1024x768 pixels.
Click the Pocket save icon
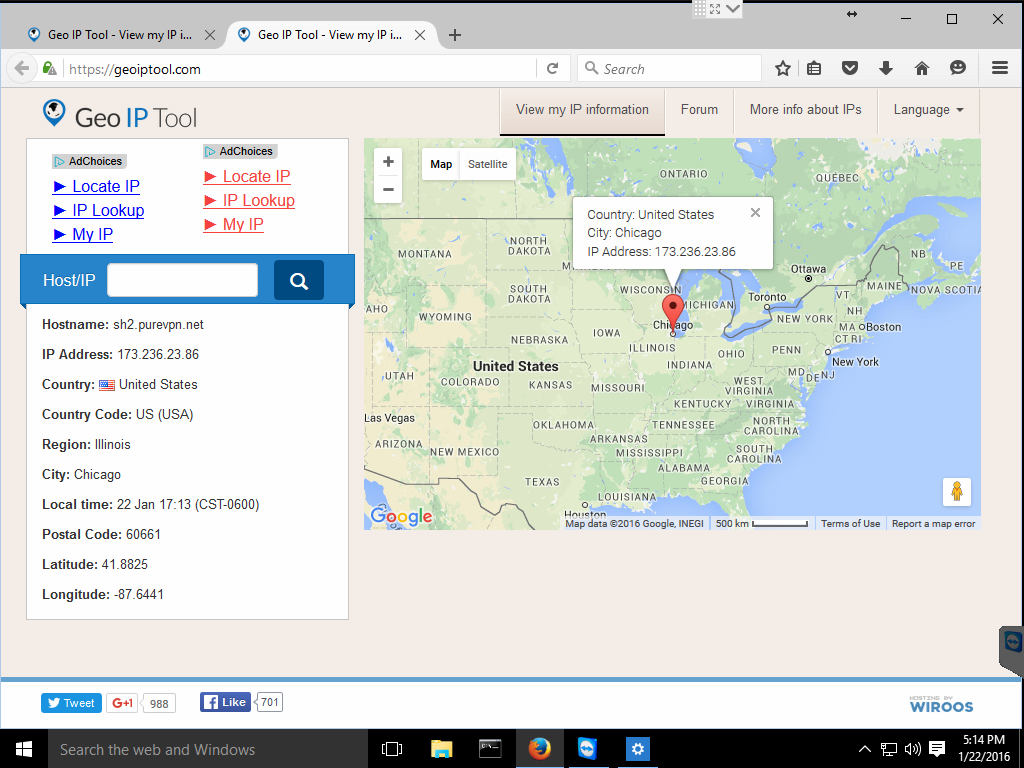[x=850, y=69]
